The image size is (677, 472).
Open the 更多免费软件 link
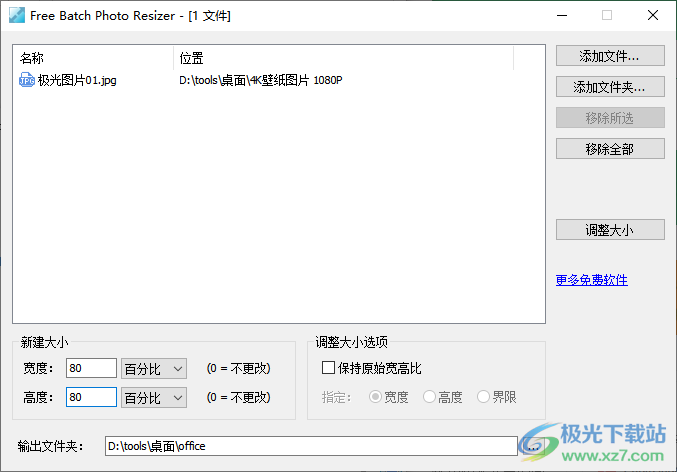click(592, 280)
